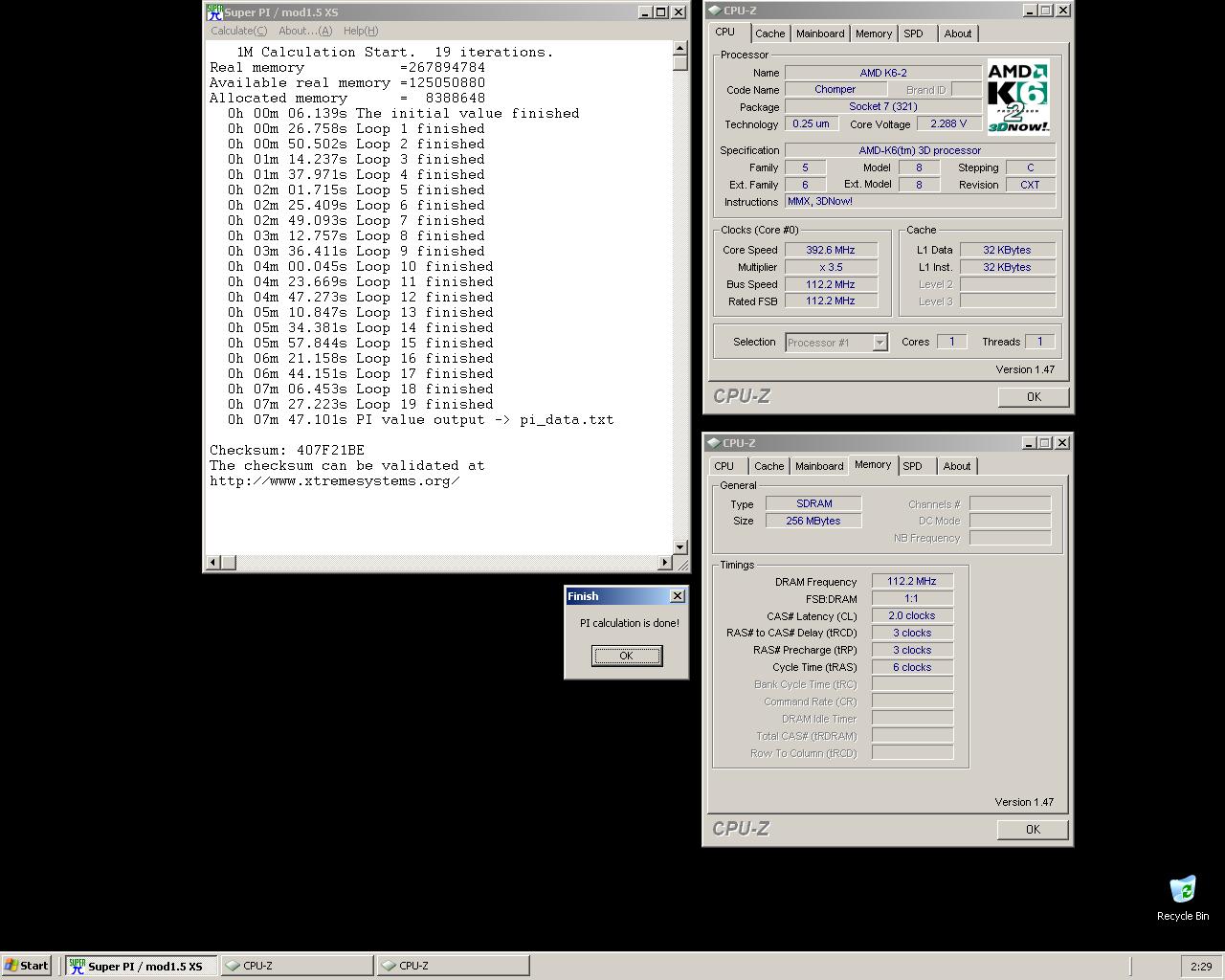The height and width of the screenshot is (980, 1225).
Task: Switch to Super PI / mod1.5 XS taskbar button
Action: [x=142, y=966]
